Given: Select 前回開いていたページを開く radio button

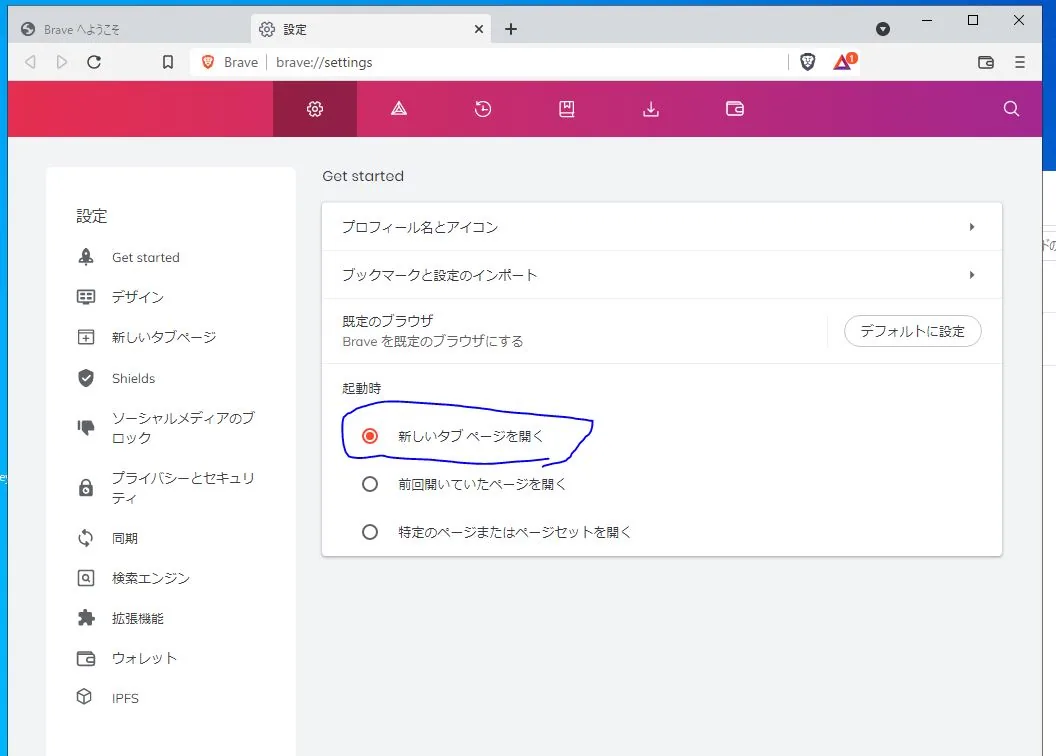Looking at the screenshot, I should coord(370,483).
